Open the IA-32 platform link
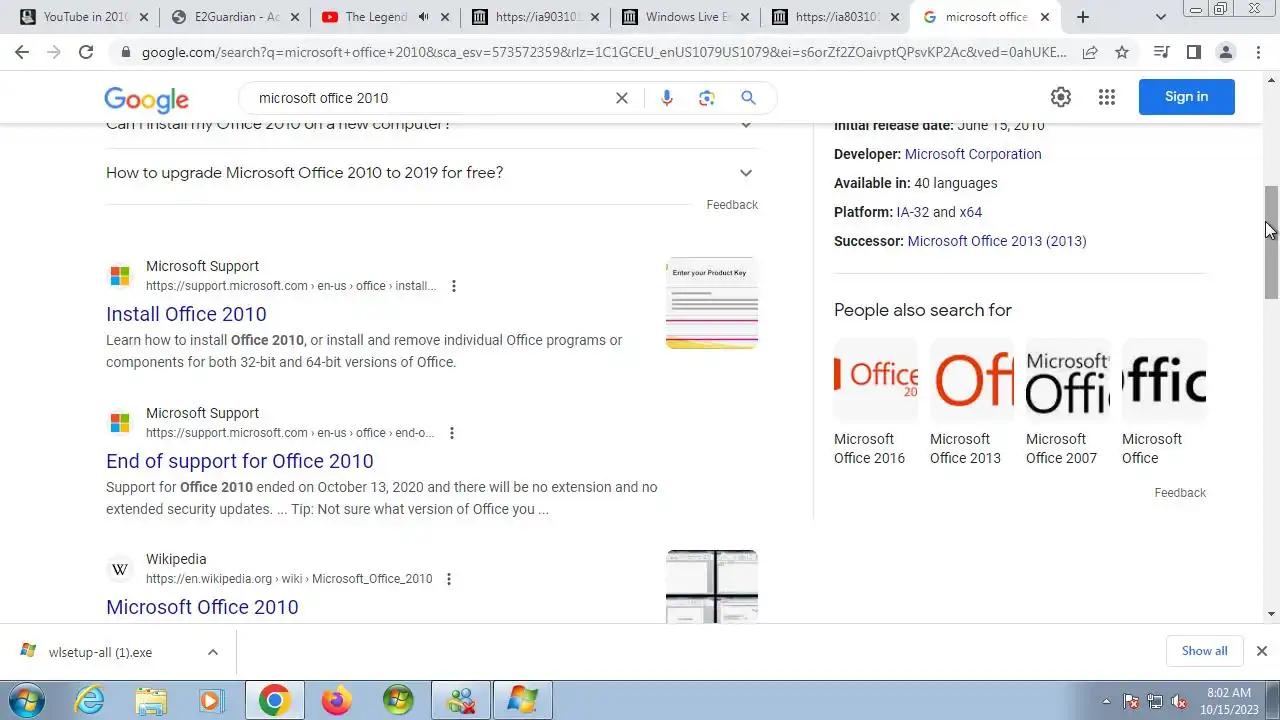 pyautogui.click(x=912, y=212)
